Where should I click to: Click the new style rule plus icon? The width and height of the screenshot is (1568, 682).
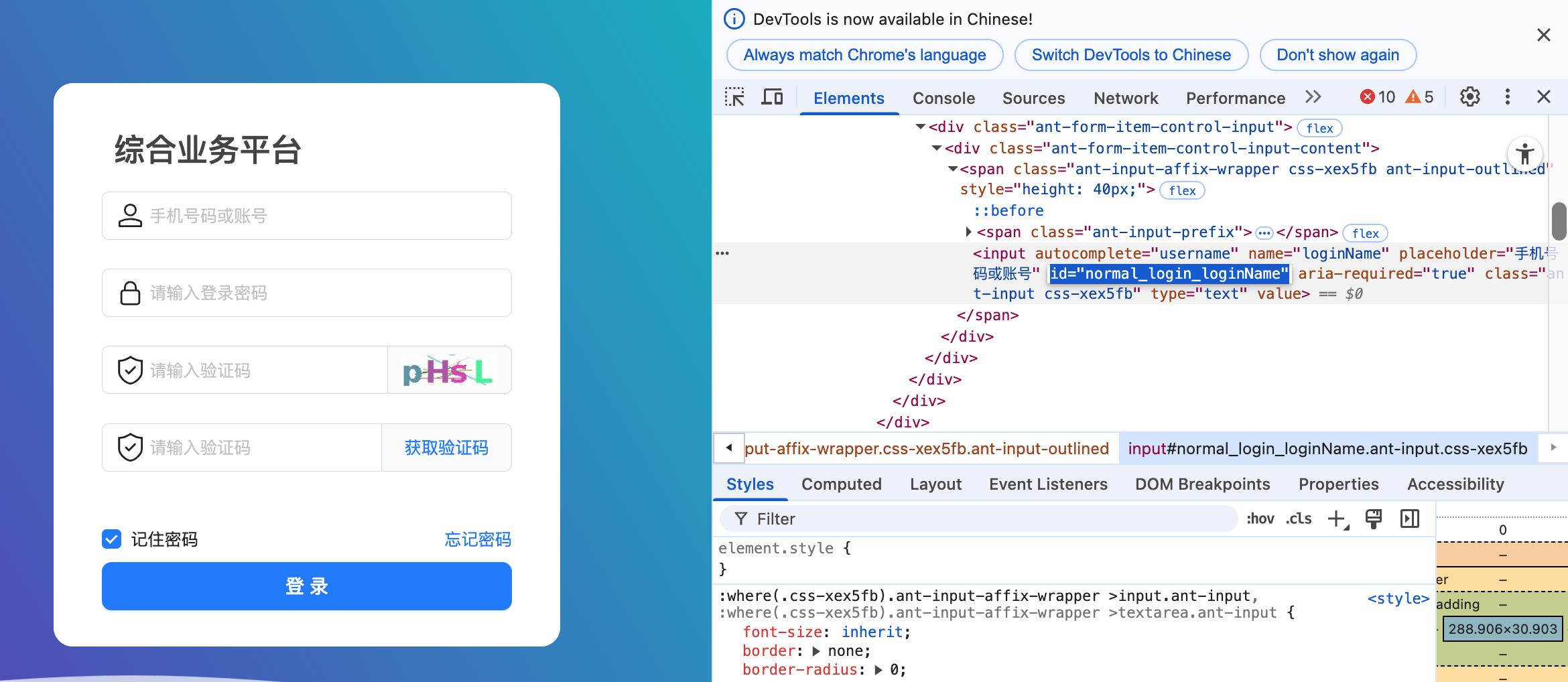pyautogui.click(x=1337, y=519)
